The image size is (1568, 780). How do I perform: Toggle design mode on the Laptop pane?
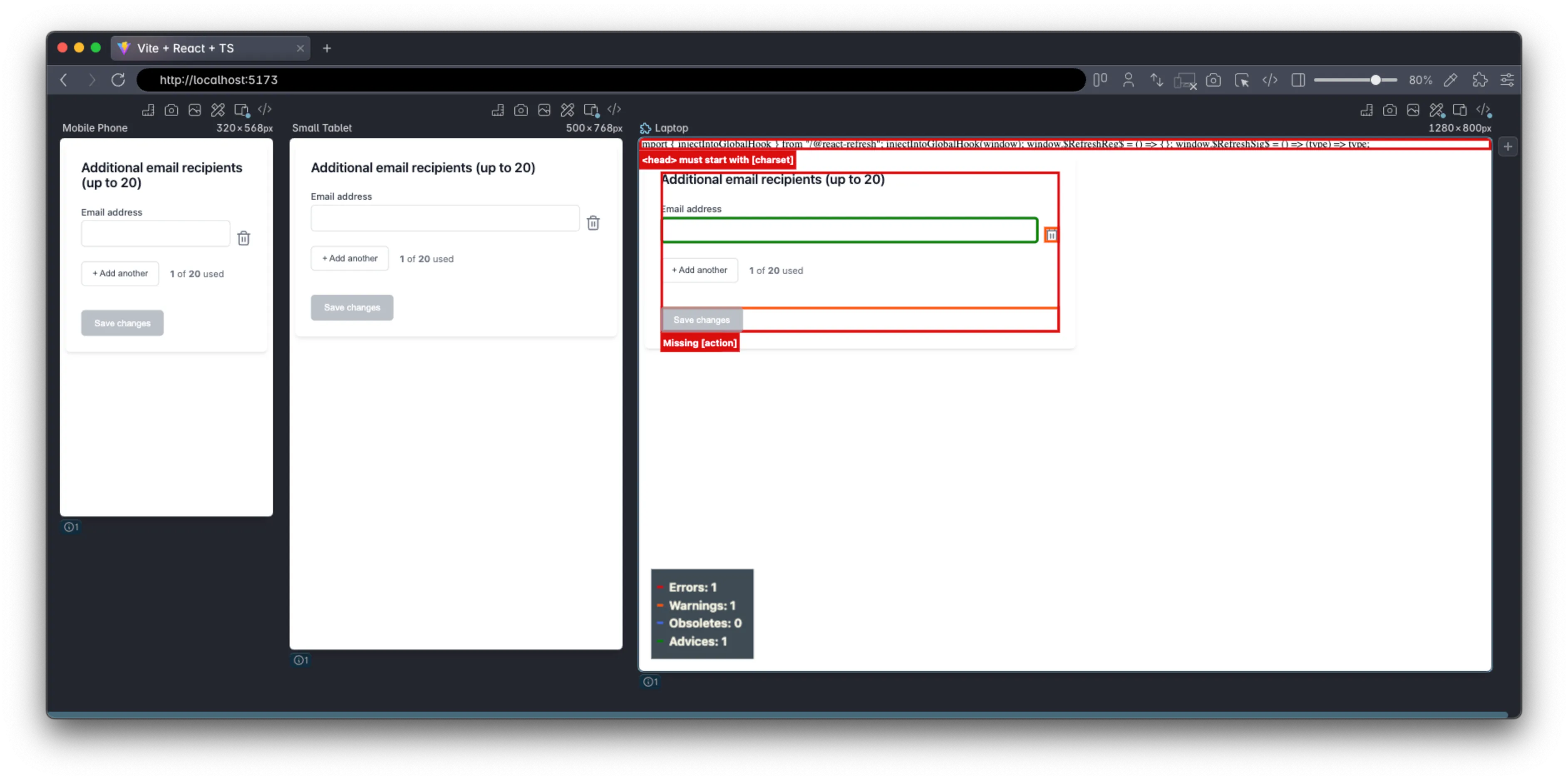(1437, 109)
